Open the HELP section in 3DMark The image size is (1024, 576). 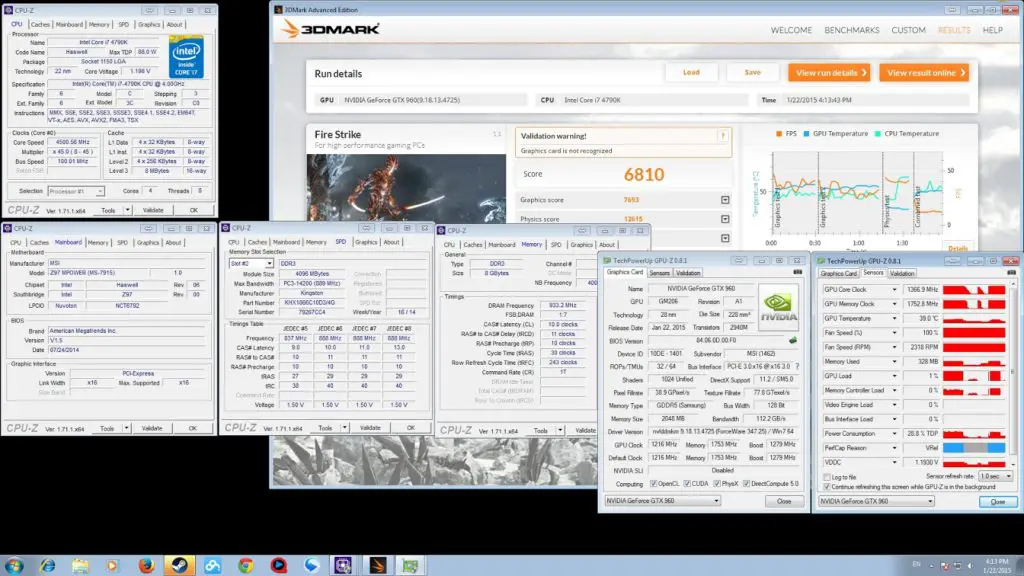(x=993, y=30)
